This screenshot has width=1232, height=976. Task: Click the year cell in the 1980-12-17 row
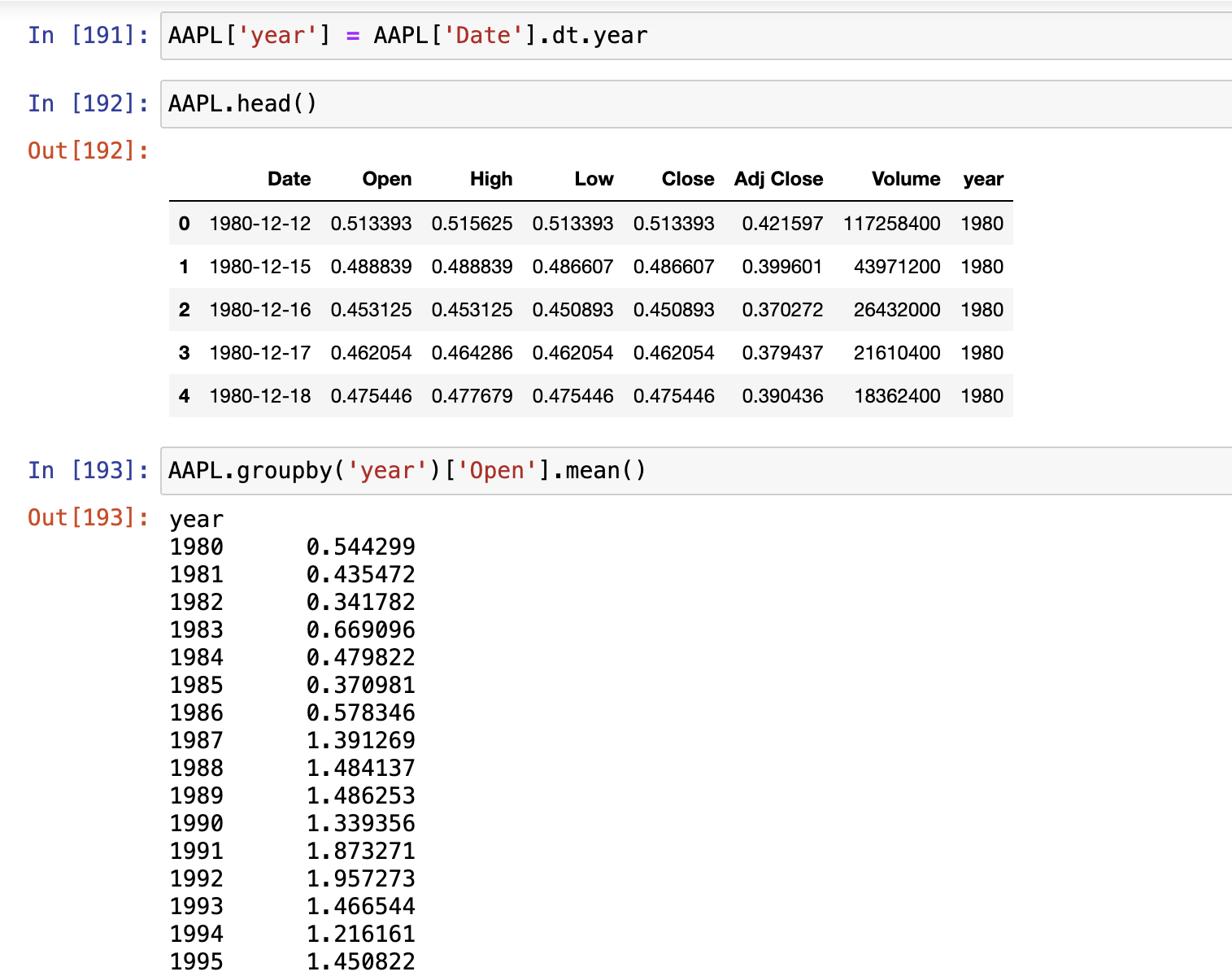click(982, 353)
